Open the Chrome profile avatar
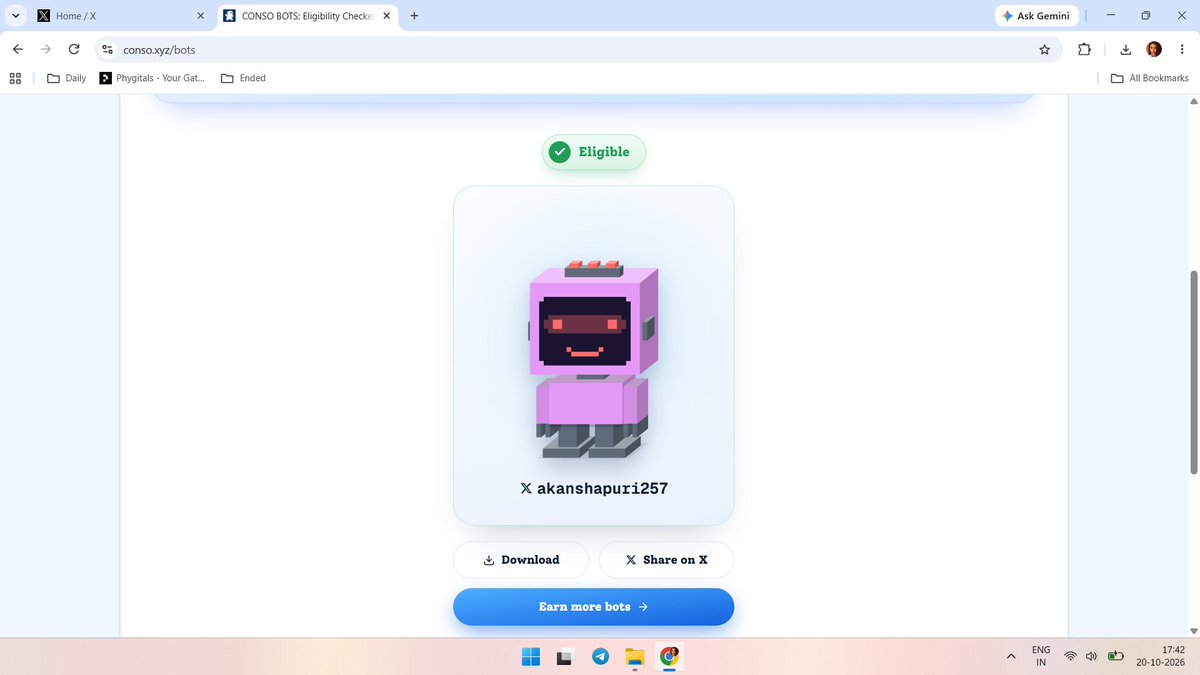Screen dimensions: 1200x675 [x=1154, y=49]
